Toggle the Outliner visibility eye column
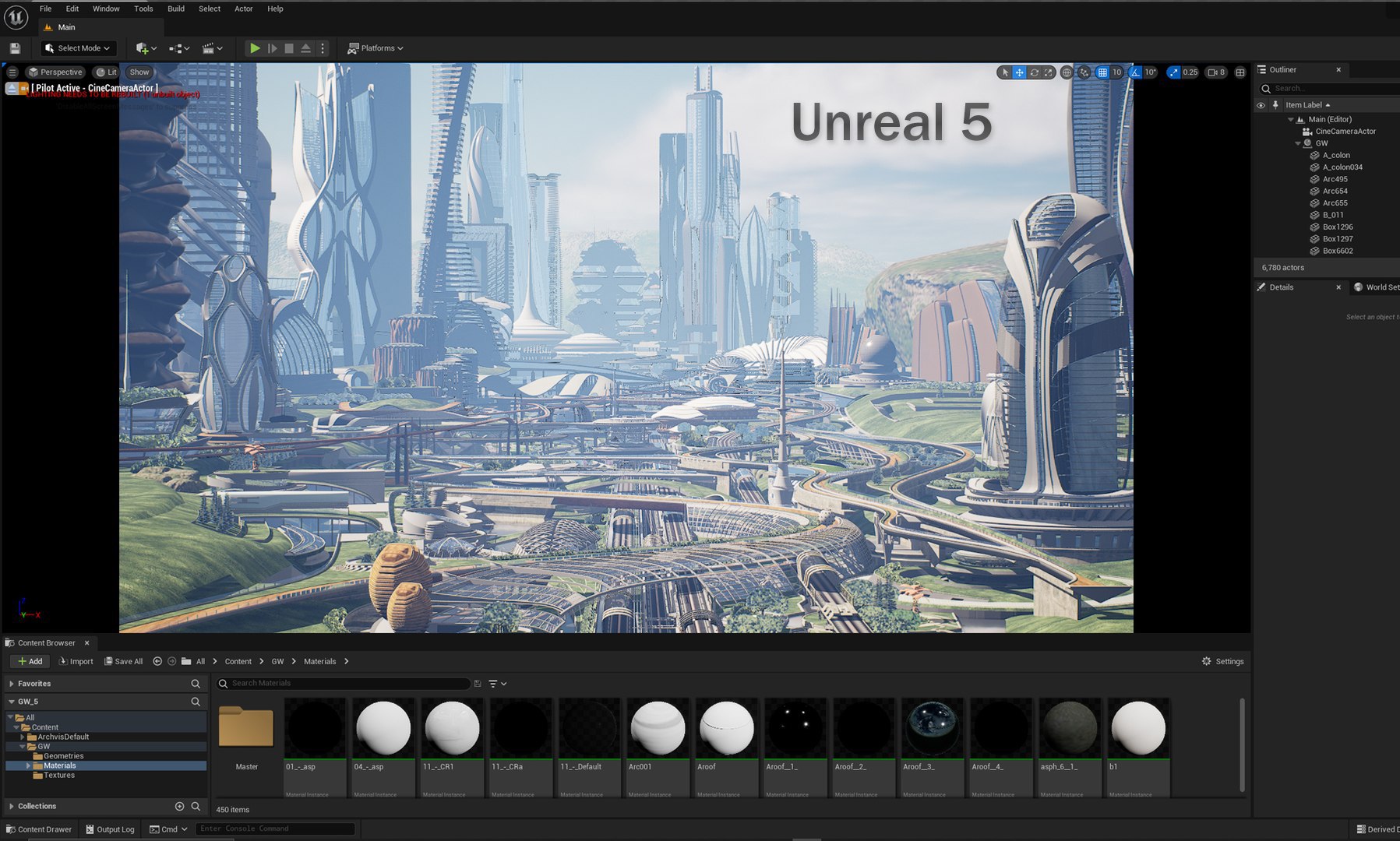This screenshot has height=841, width=1400. [x=1261, y=105]
